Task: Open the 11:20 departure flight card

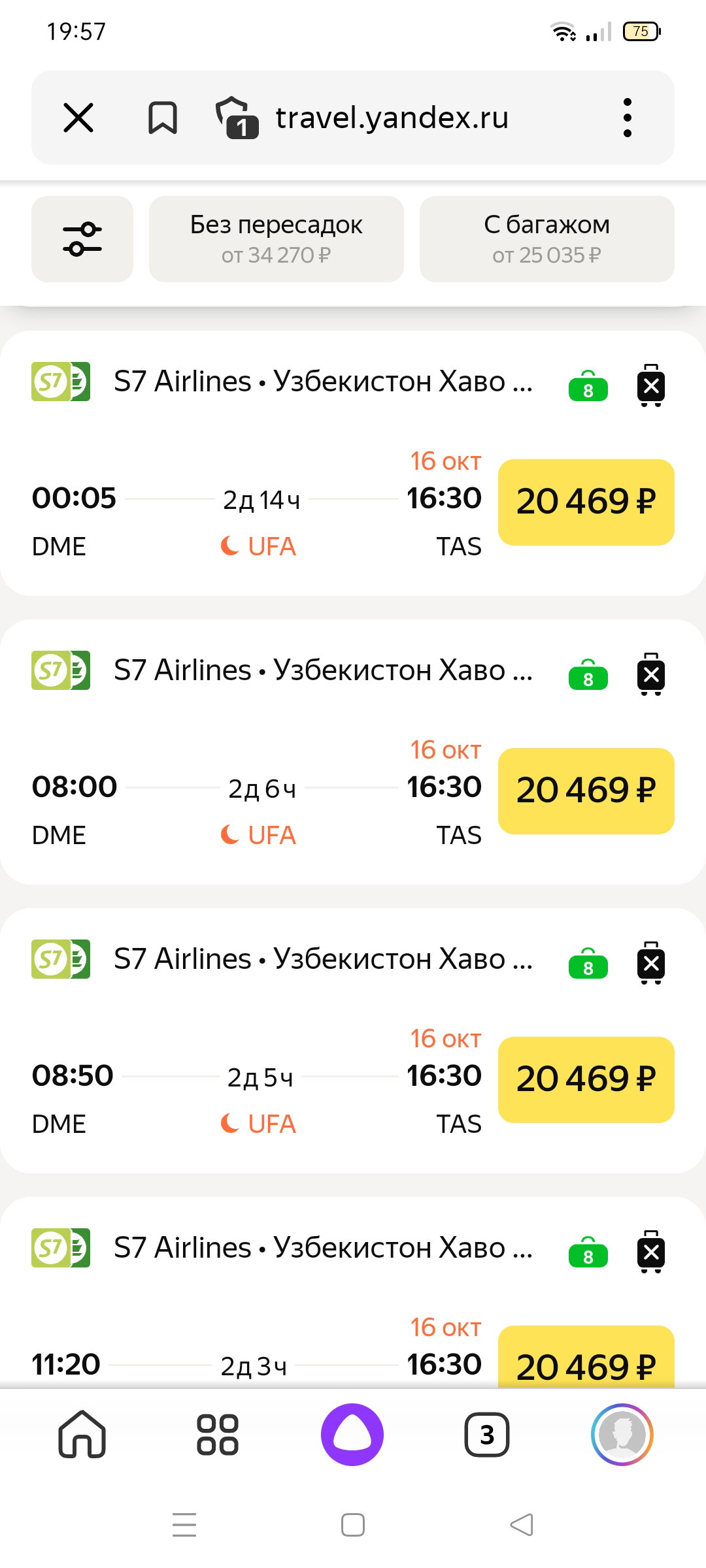Action: 353,1292
